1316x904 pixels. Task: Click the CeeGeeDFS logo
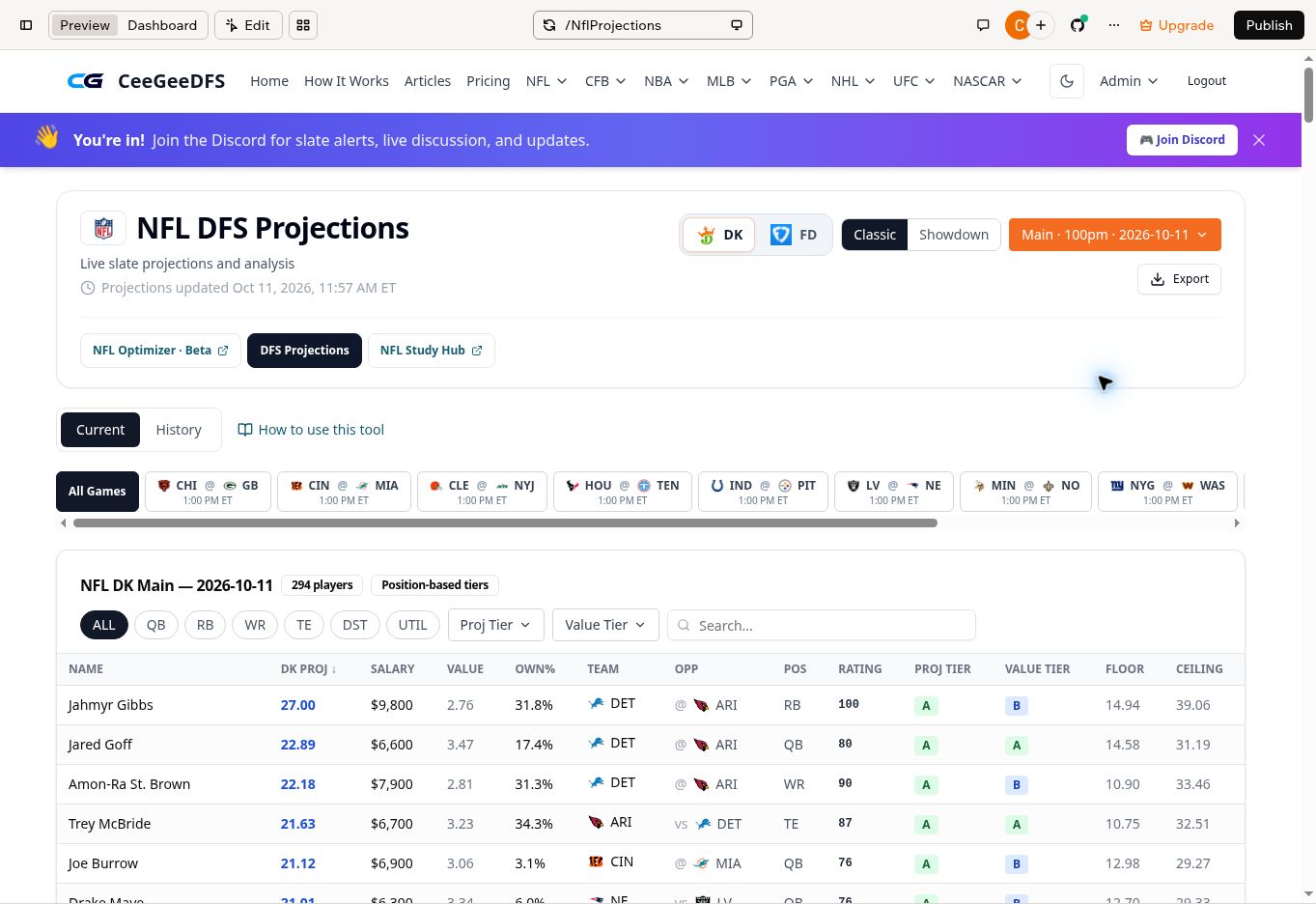click(x=146, y=81)
